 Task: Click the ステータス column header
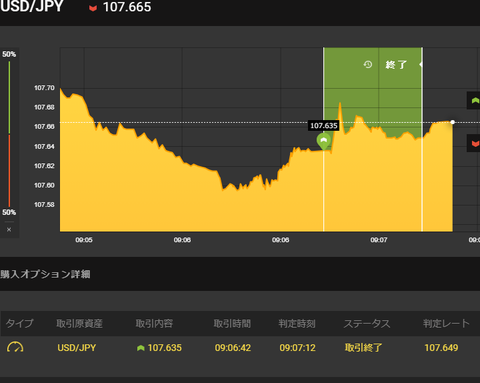click(x=367, y=323)
